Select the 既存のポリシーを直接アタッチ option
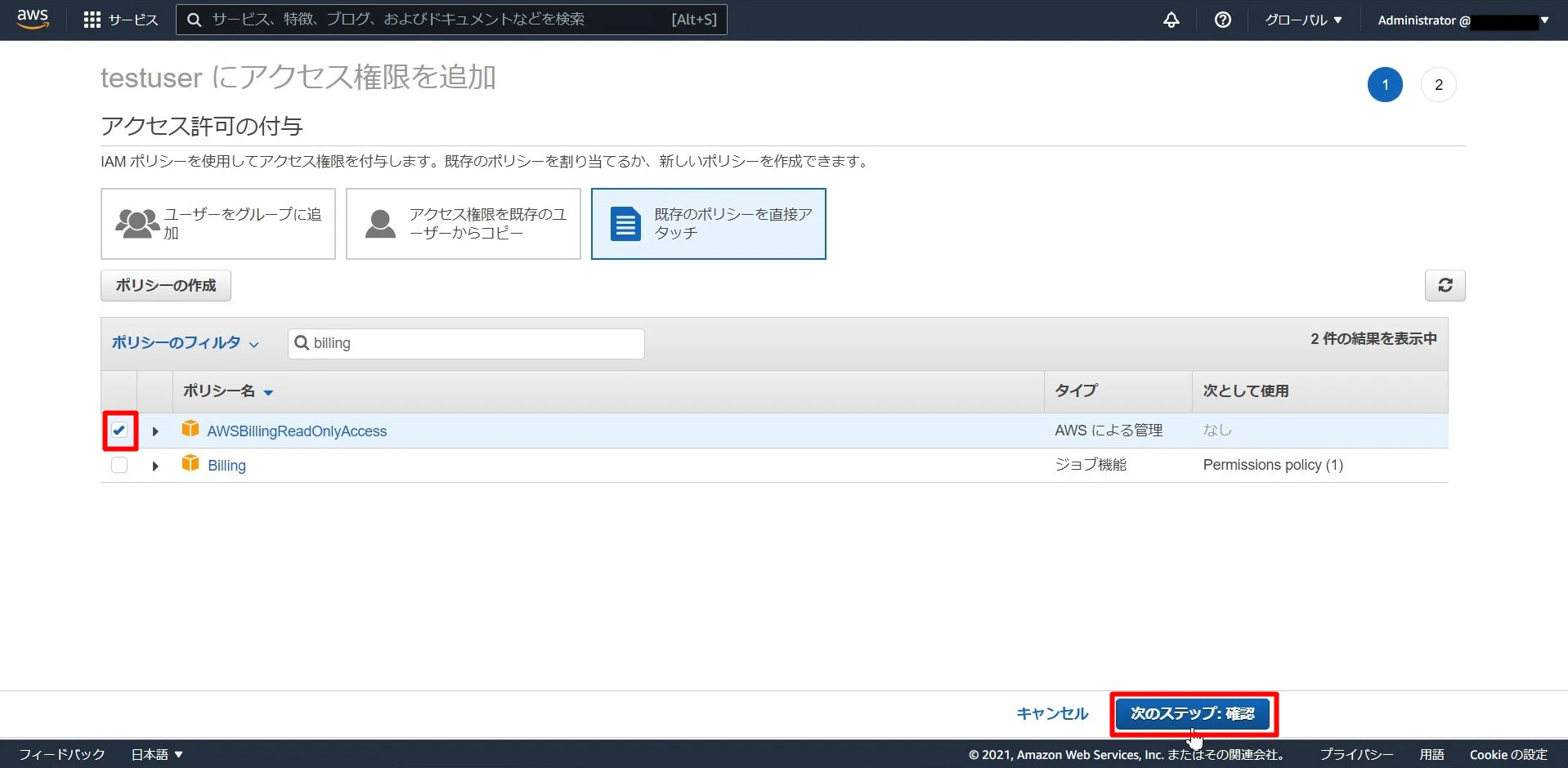 point(709,224)
